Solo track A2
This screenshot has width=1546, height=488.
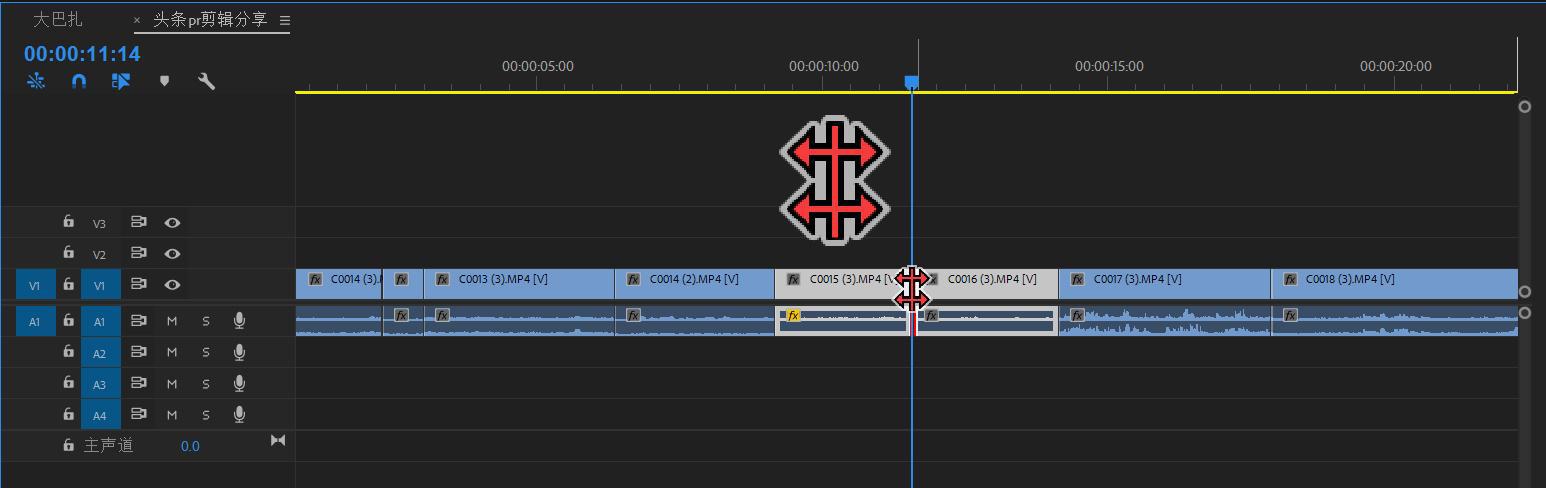[206, 352]
